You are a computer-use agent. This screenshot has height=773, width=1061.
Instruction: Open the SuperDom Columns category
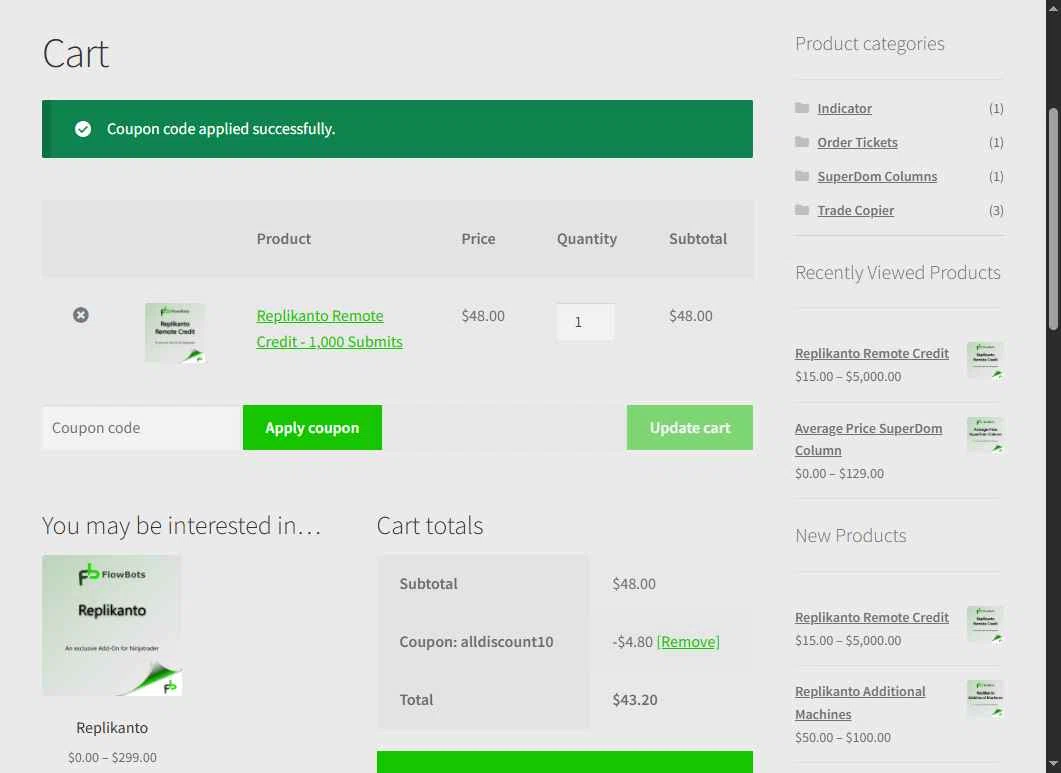[877, 176]
